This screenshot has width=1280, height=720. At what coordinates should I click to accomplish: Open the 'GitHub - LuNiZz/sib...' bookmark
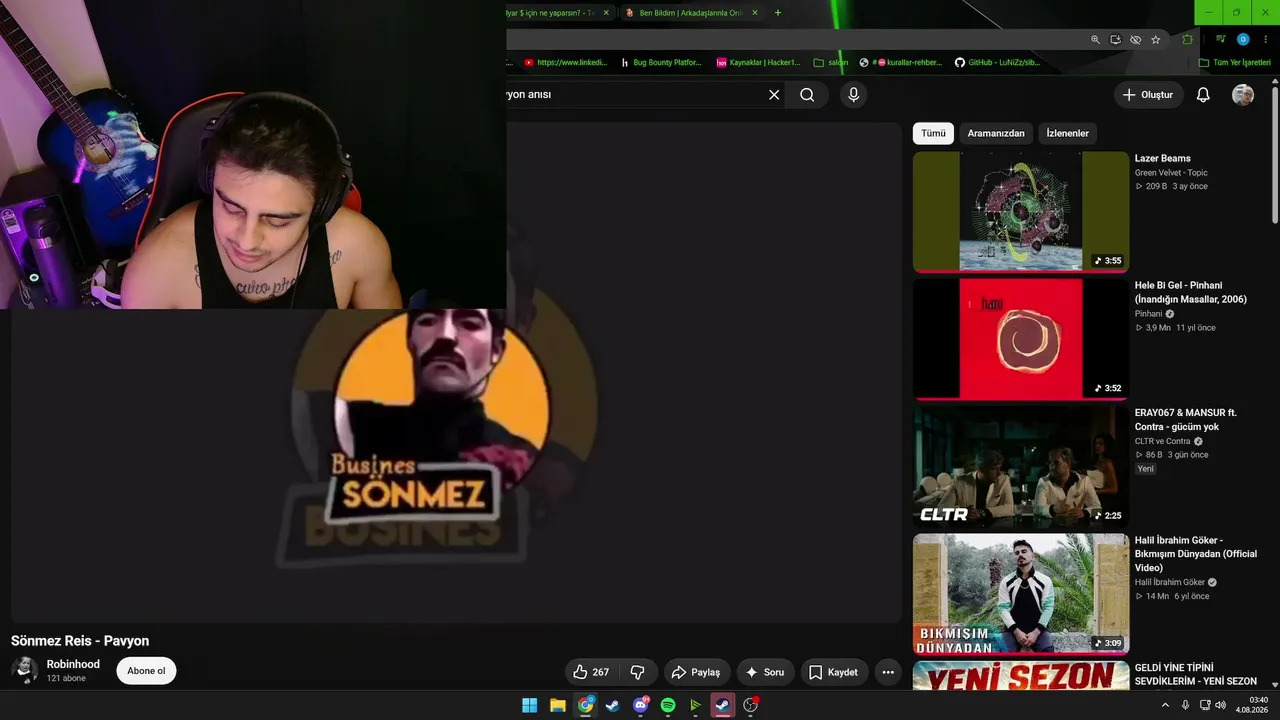tap(998, 62)
